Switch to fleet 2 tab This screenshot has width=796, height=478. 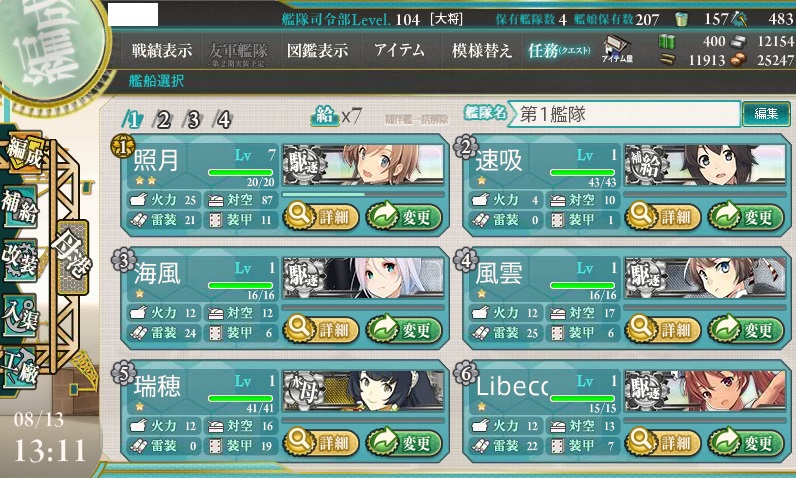(162, 120)
